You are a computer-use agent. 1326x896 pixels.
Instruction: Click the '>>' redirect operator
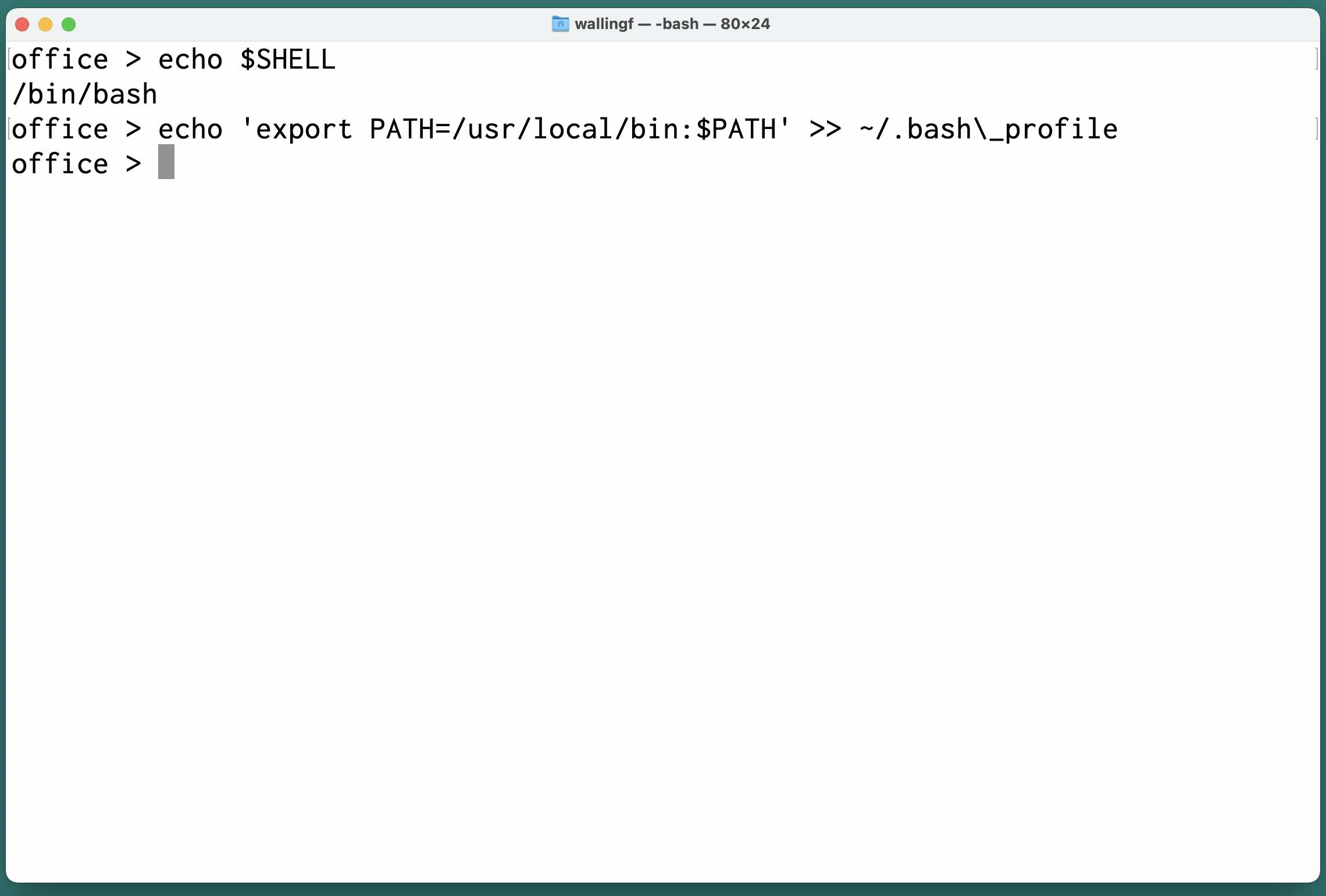pos(826,129)
